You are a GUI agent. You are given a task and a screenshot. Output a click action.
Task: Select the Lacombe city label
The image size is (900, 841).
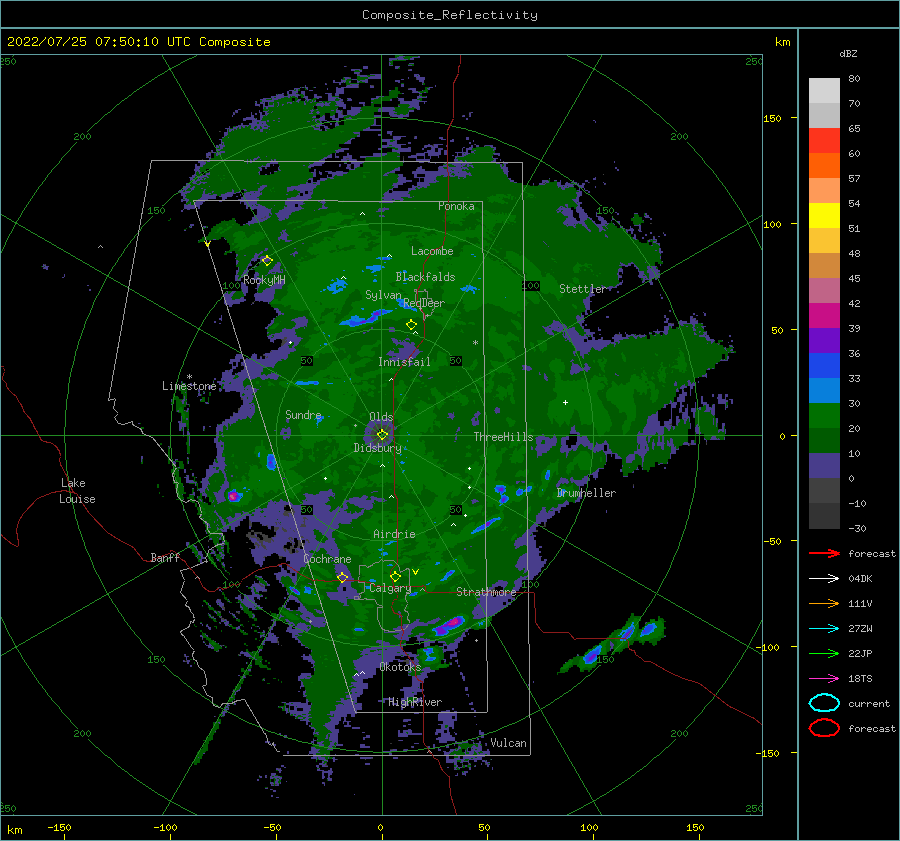[x=432, y=251]
